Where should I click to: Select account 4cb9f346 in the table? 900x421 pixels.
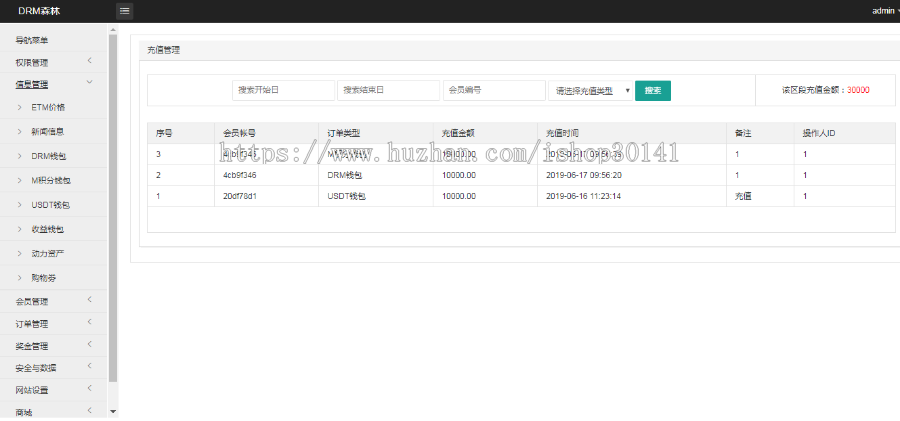point(239,175)
